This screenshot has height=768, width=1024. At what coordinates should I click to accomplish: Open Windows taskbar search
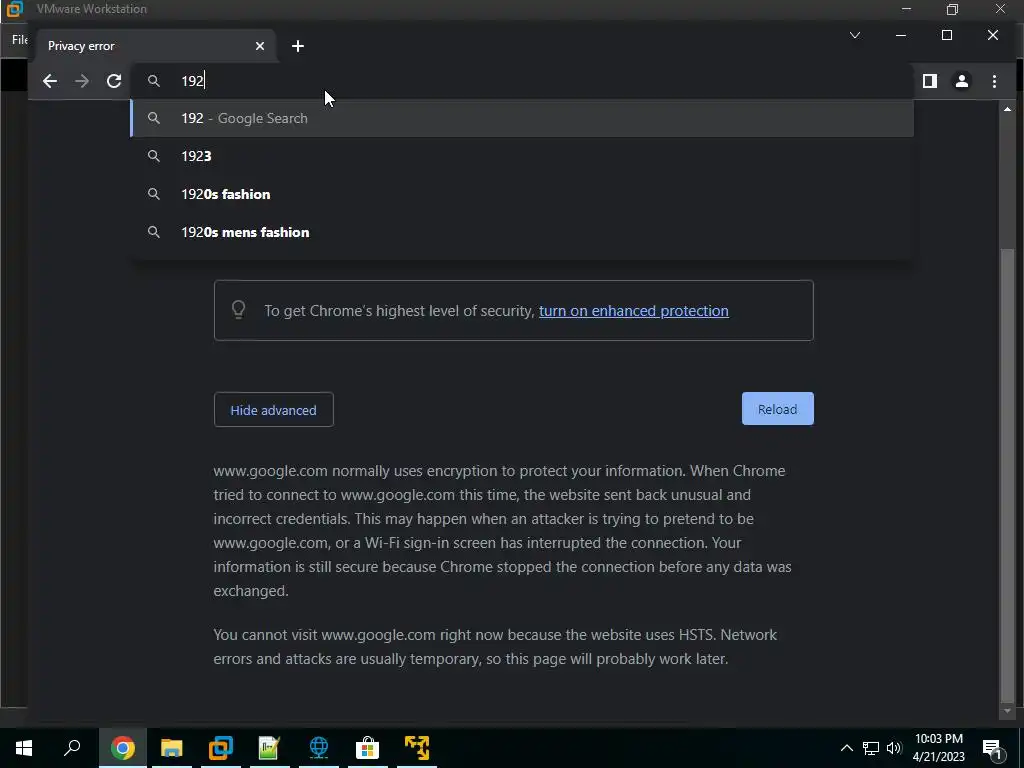point(72,748)
